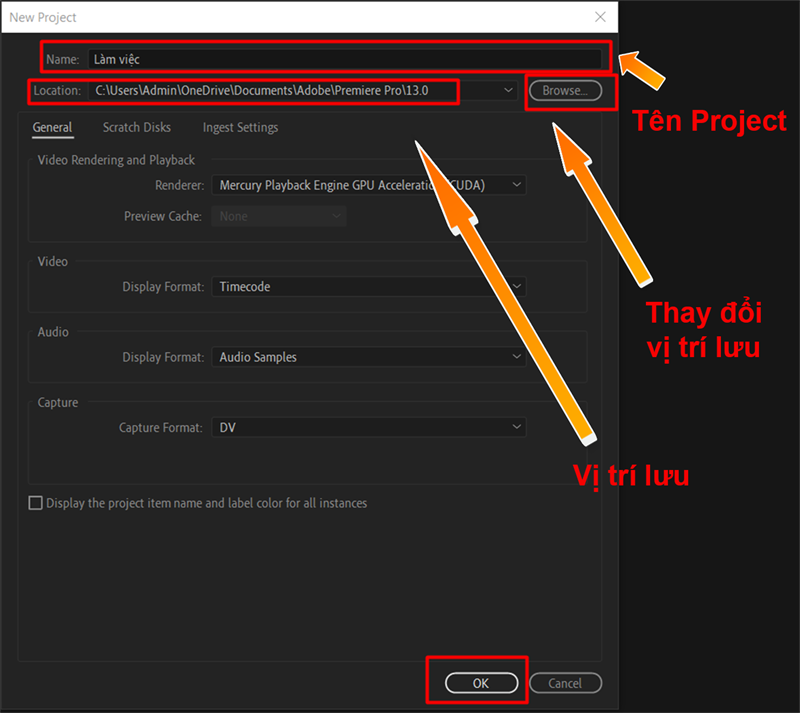
Task: Click the OK button to create project
Action: pos(480,683)
